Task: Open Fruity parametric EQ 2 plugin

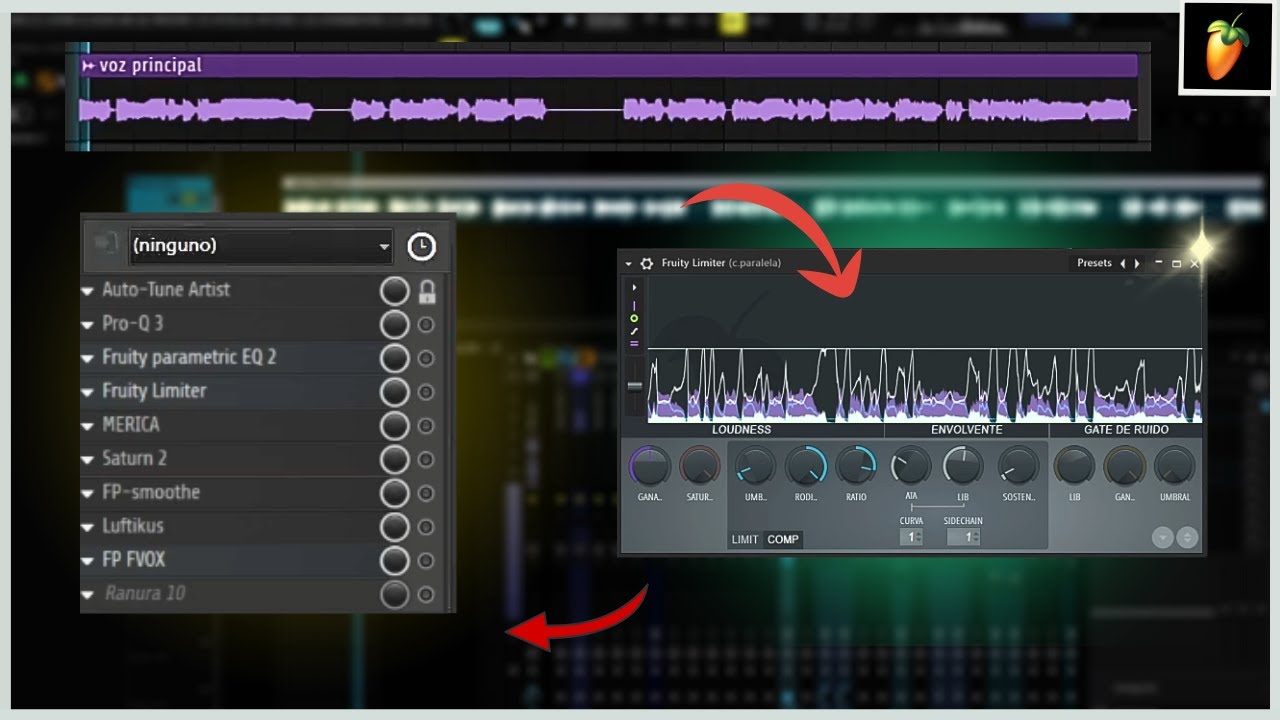Action: 189,357
